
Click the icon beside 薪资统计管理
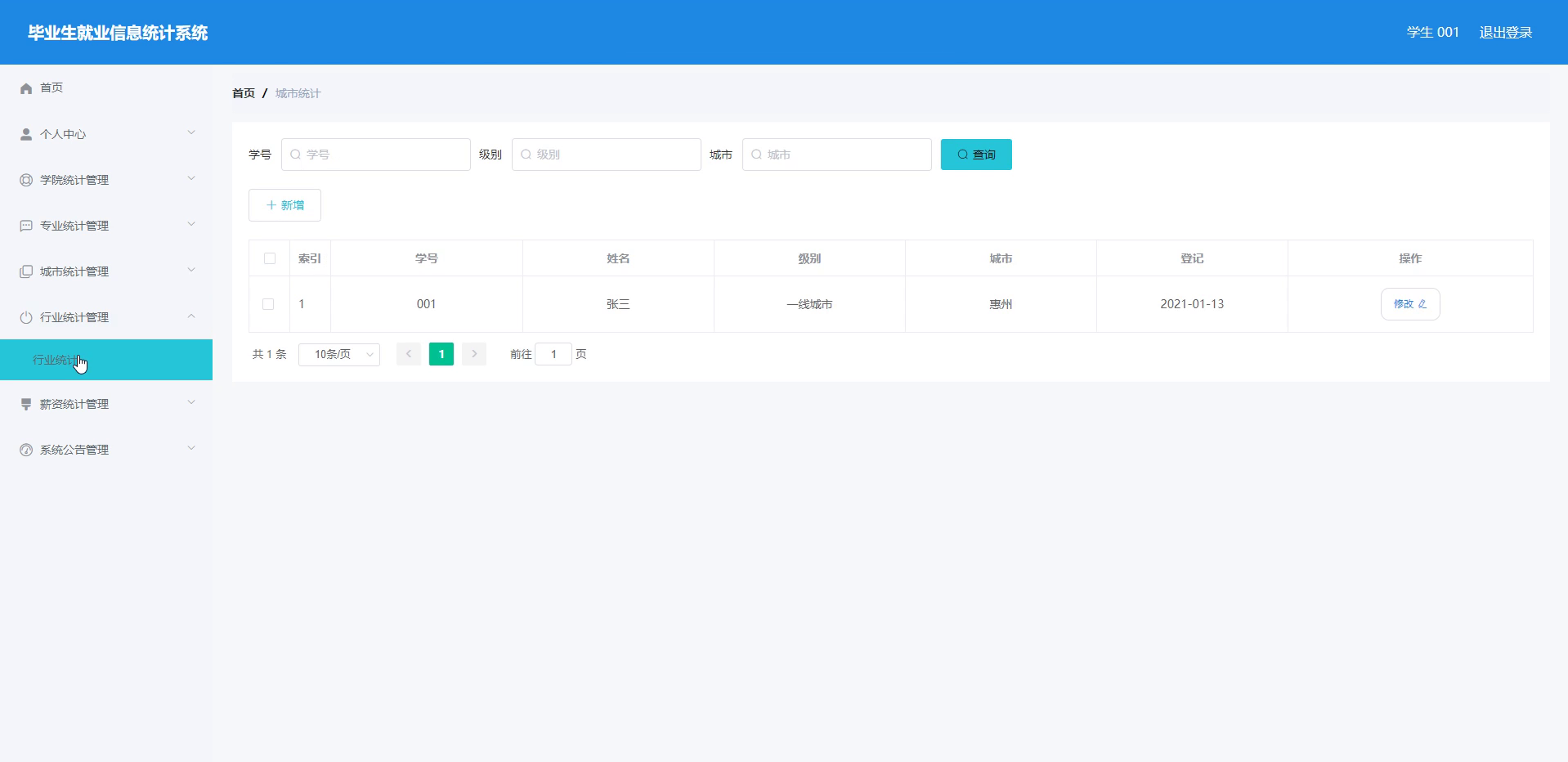(26, 404)
